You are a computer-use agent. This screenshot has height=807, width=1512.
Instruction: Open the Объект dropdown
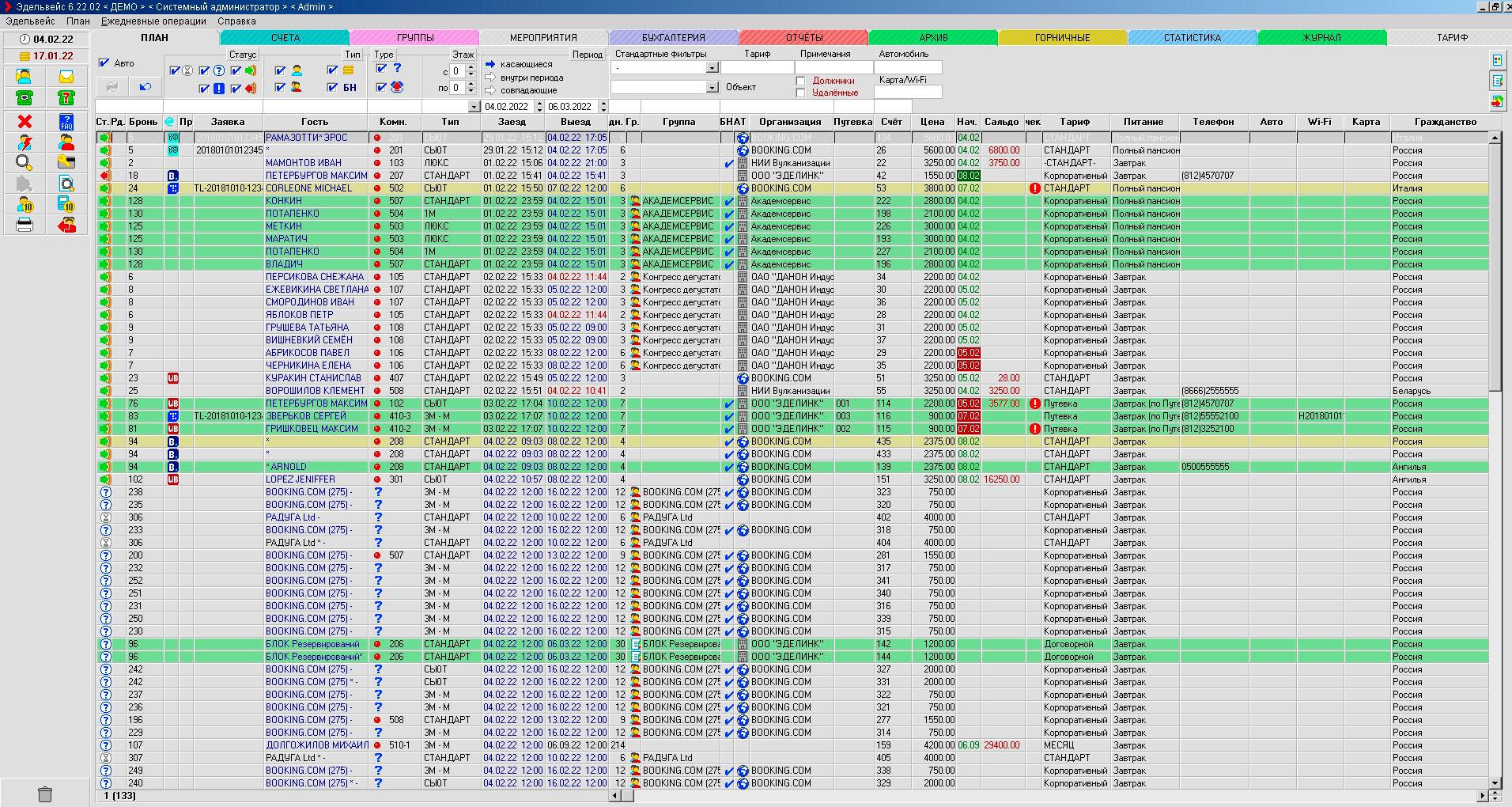pyautogui.click(x=712, y=87)
